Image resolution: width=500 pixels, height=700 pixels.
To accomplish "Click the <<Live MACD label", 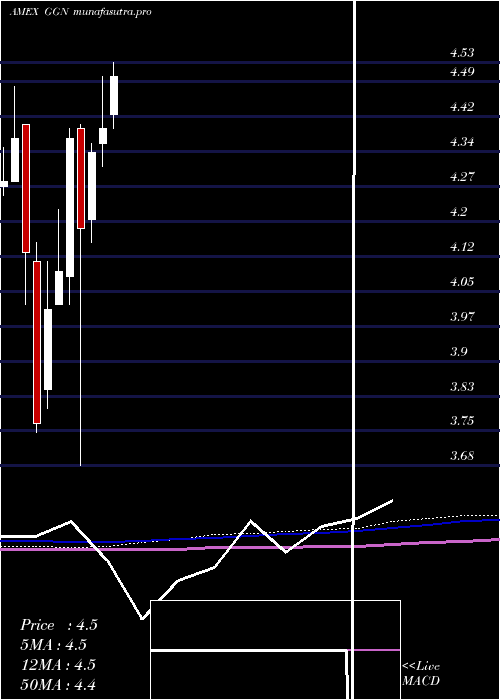I will click(x=421, y=674).
